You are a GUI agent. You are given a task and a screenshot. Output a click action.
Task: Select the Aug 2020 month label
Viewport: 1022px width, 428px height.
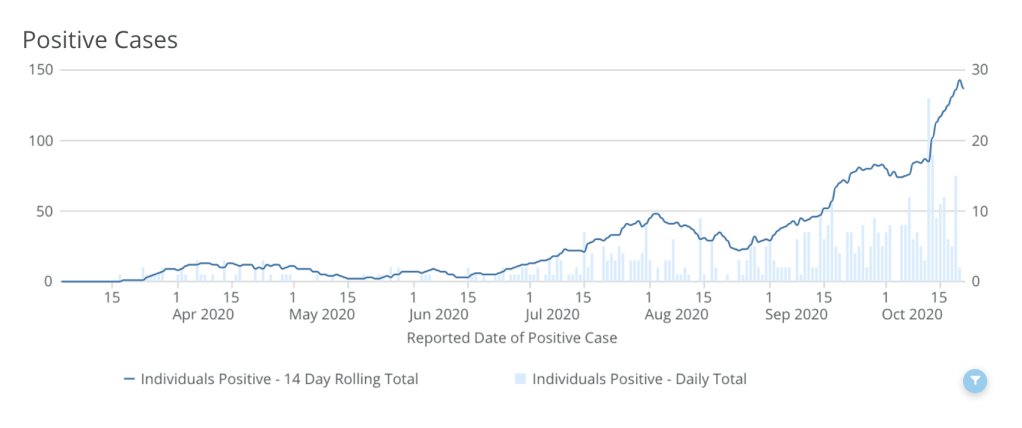coord(677,314)
